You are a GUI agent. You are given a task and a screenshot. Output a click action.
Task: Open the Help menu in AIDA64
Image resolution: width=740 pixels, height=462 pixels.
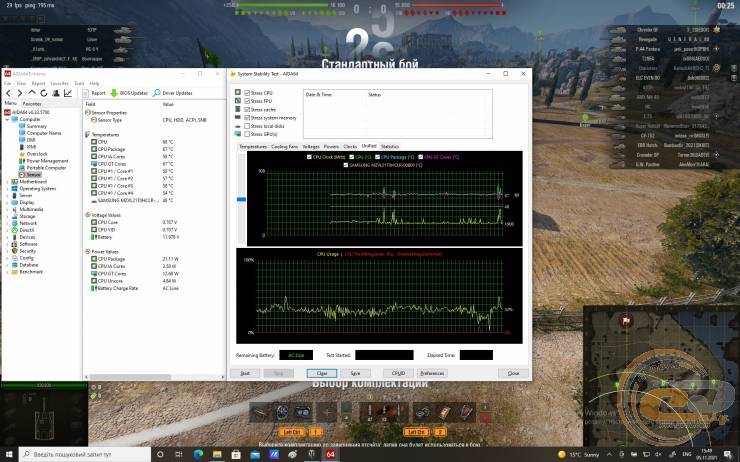(x=94, y=83)
